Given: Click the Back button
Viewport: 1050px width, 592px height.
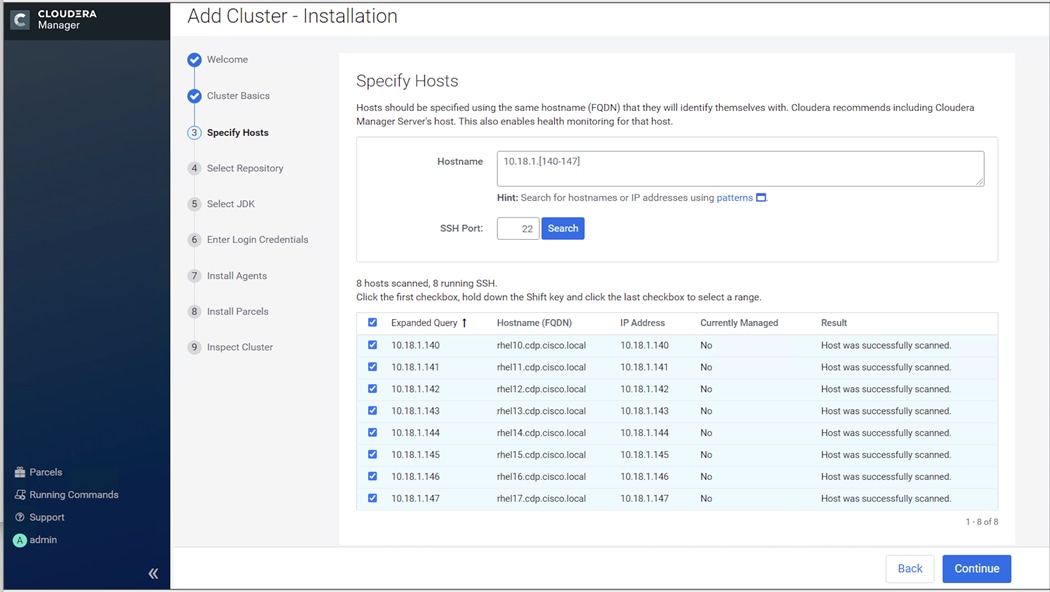Looking at the screenshot, I should 910,569.
